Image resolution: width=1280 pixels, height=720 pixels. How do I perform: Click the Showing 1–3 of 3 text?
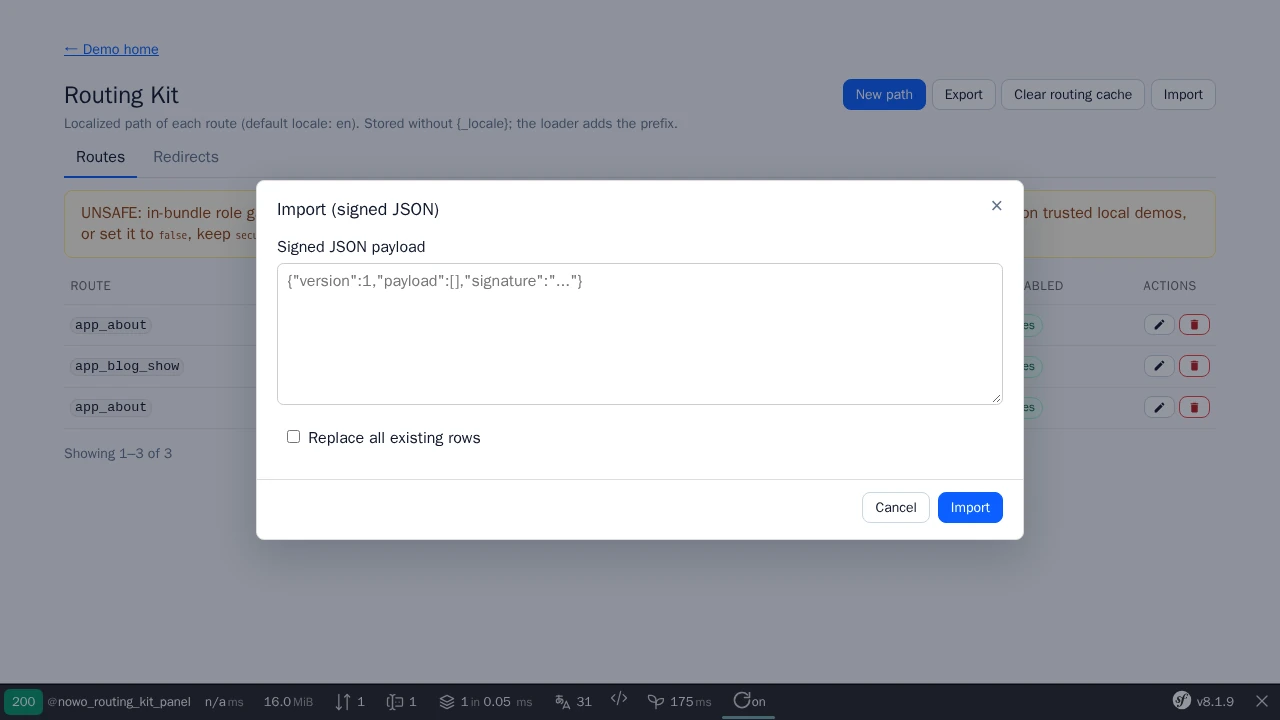(118, 454)
